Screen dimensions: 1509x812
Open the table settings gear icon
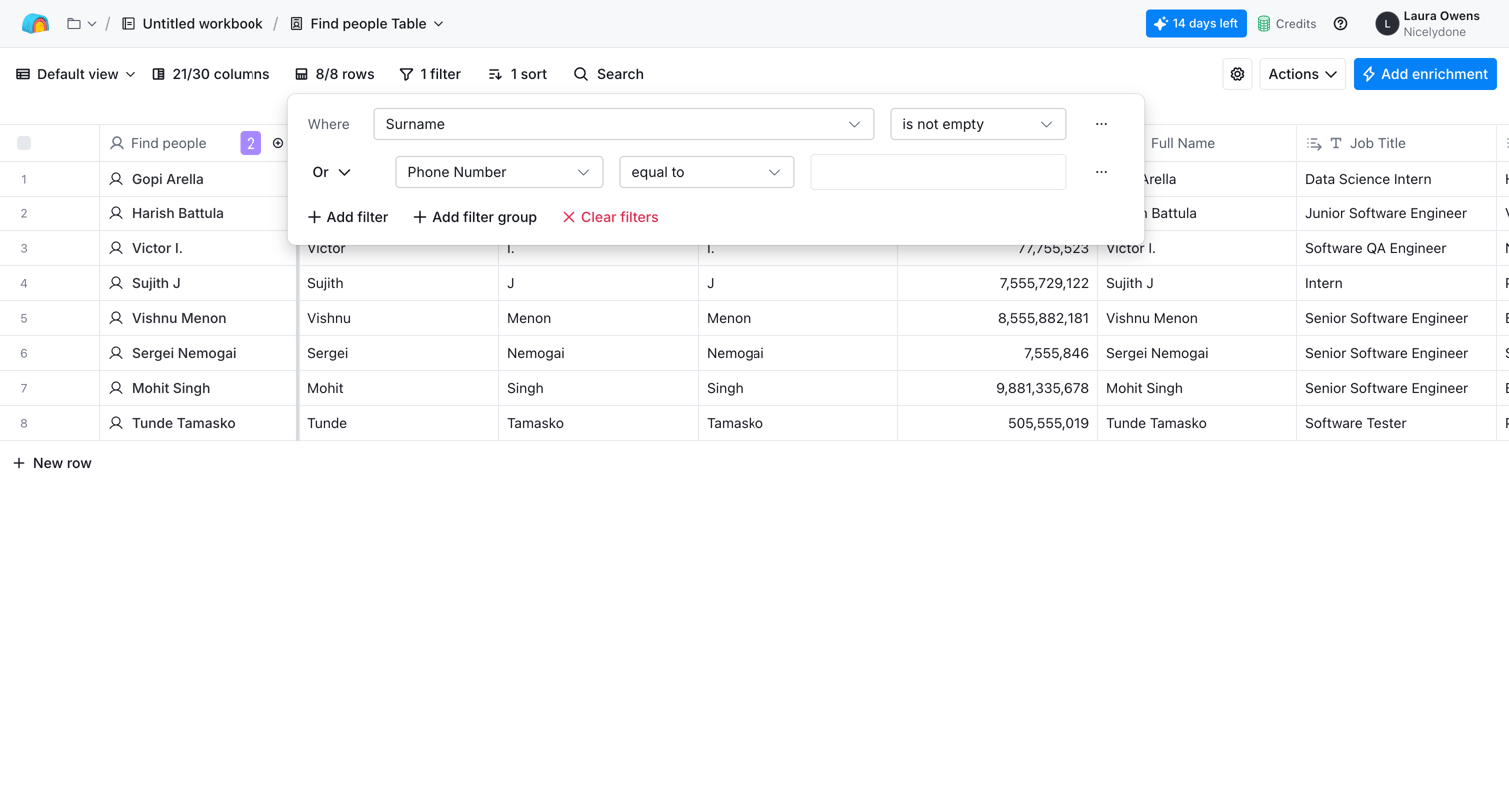coord(1237,74)
